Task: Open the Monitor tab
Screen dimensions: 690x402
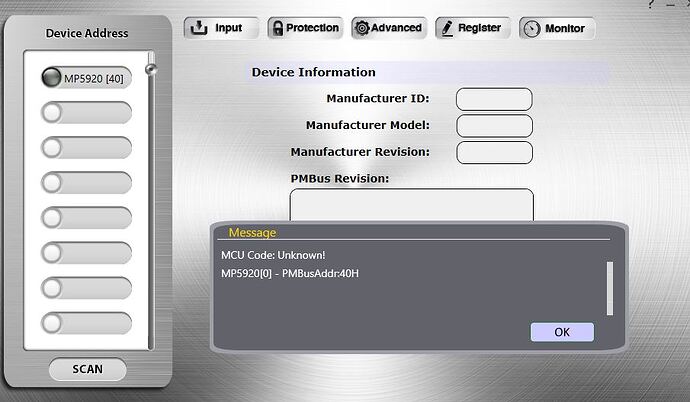Action: pyautogui.click(x=557, y=28)
